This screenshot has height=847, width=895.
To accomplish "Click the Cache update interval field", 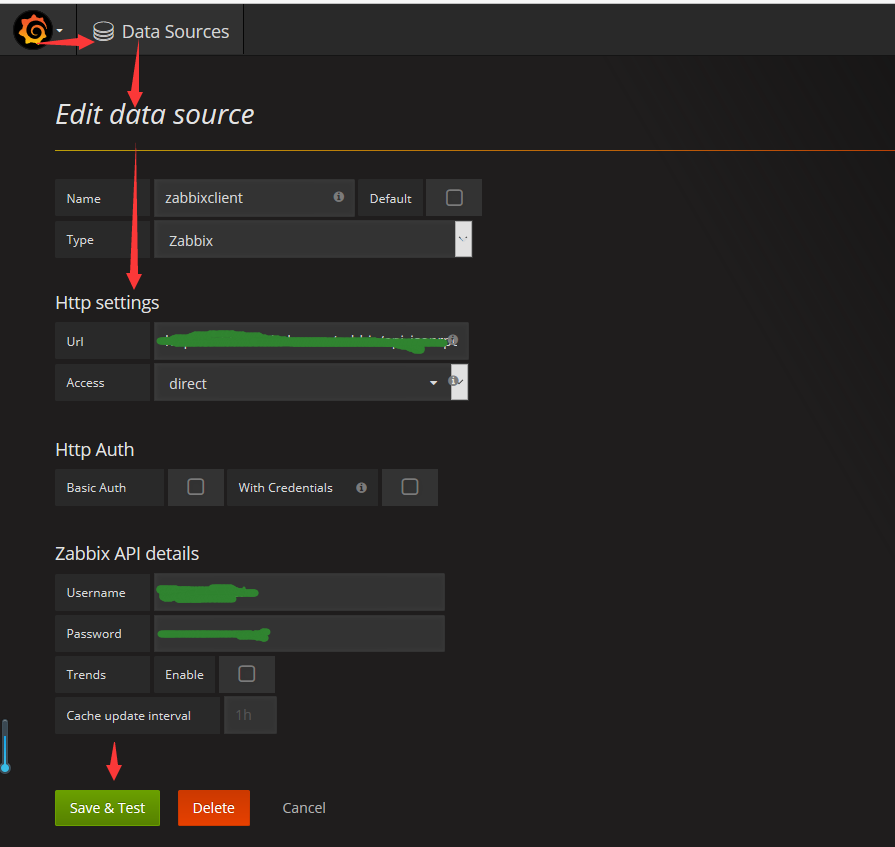I will (x=251, y=715).
